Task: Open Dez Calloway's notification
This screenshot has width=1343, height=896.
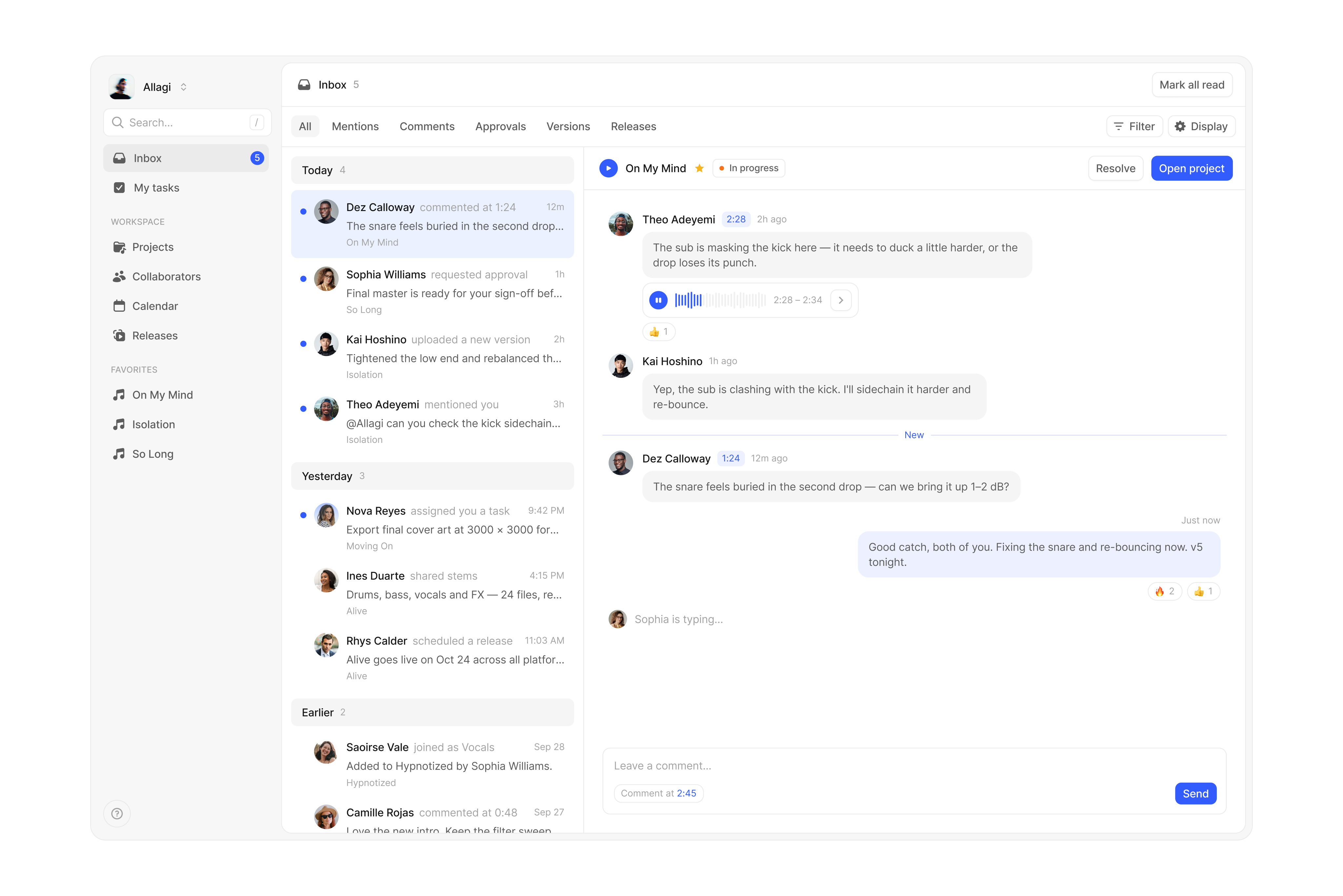Action: point(432,224)
